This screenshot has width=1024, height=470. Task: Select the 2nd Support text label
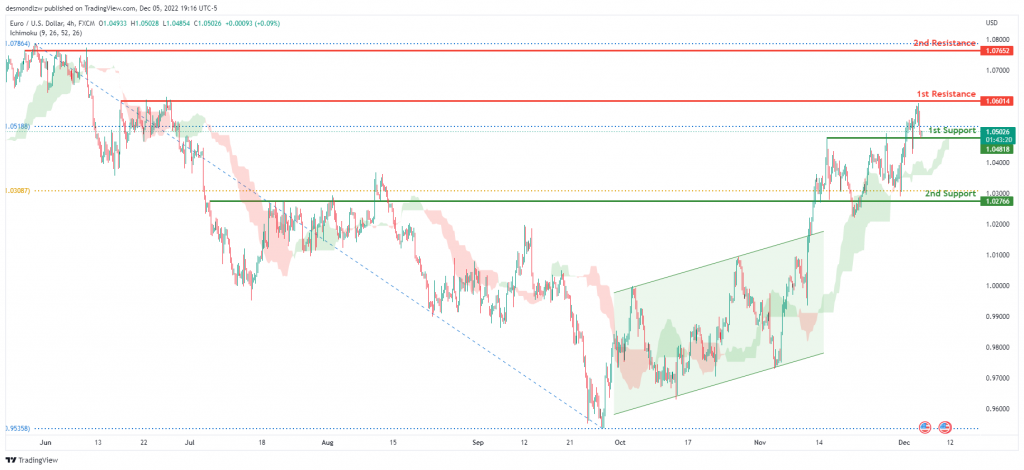tap(950, 194)
